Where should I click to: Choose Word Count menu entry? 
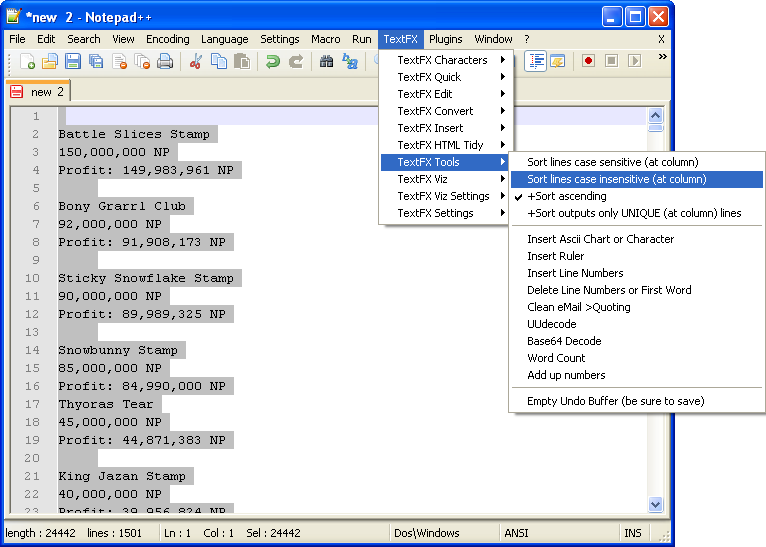[637, 358]
